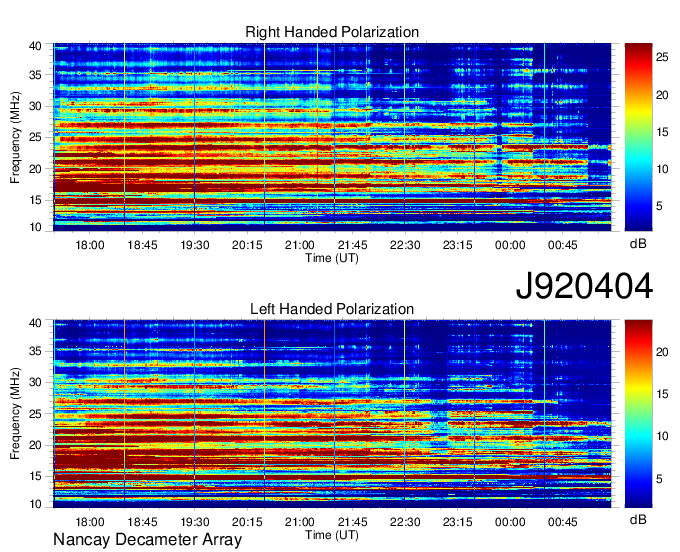Click the 20 MHz tick of Right Handed plot
This screenshot has width=680, height=552.
click(36, 169)
